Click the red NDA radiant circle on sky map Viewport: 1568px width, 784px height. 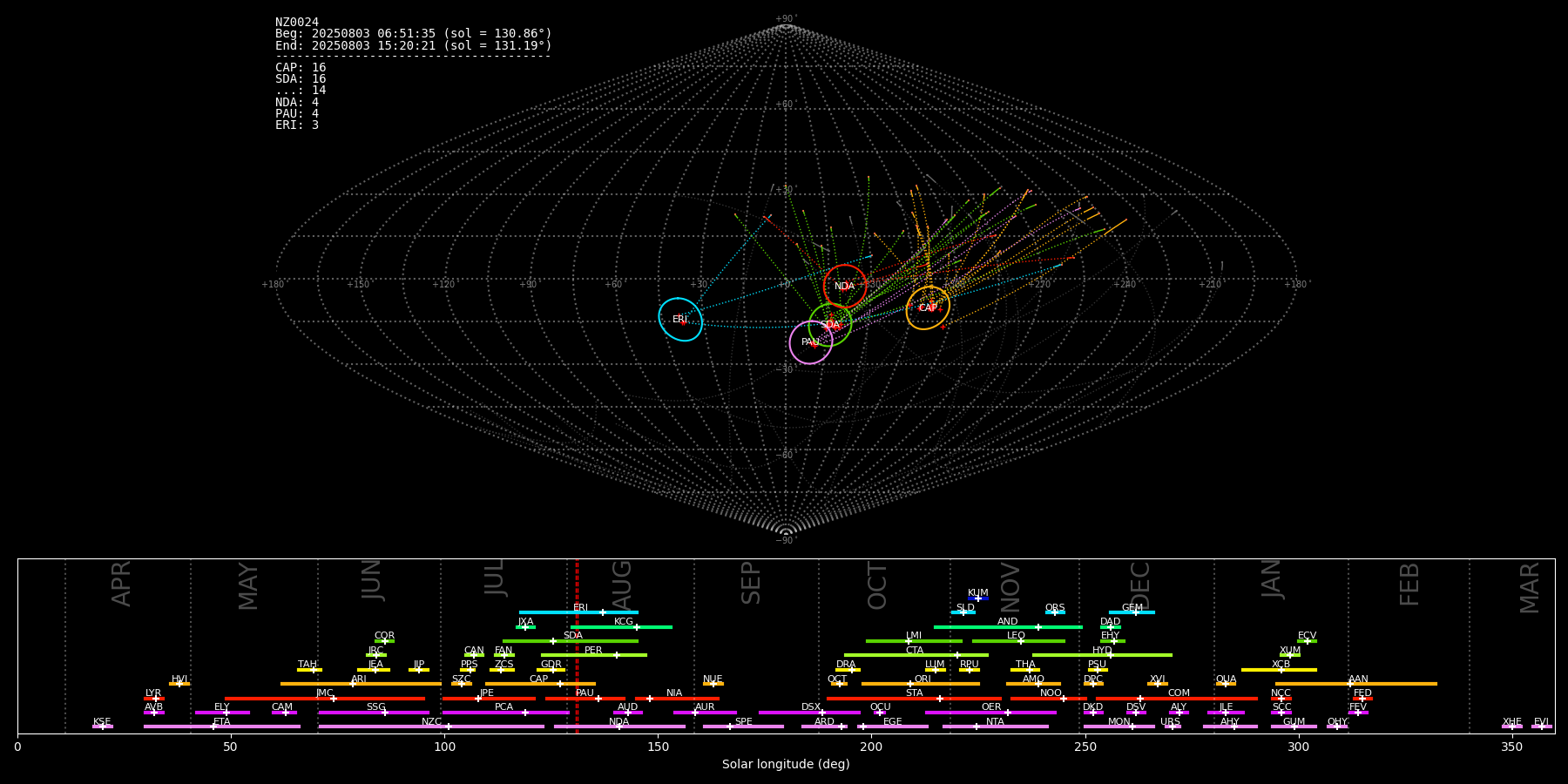point(845,287)
